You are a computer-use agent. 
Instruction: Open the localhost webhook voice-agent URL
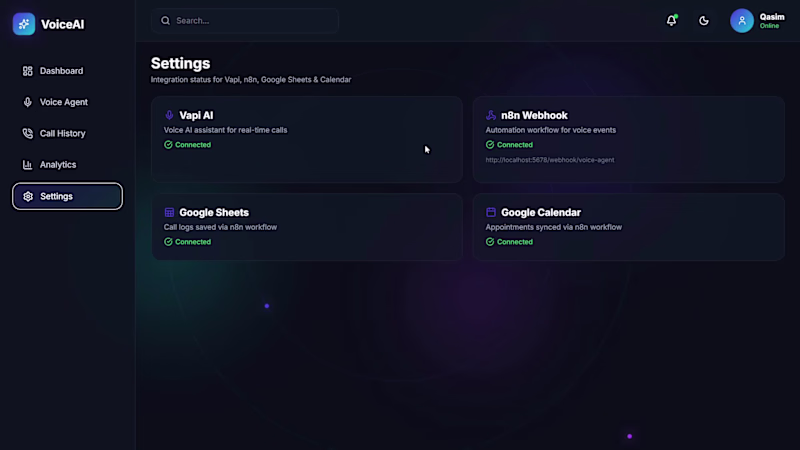550,160
